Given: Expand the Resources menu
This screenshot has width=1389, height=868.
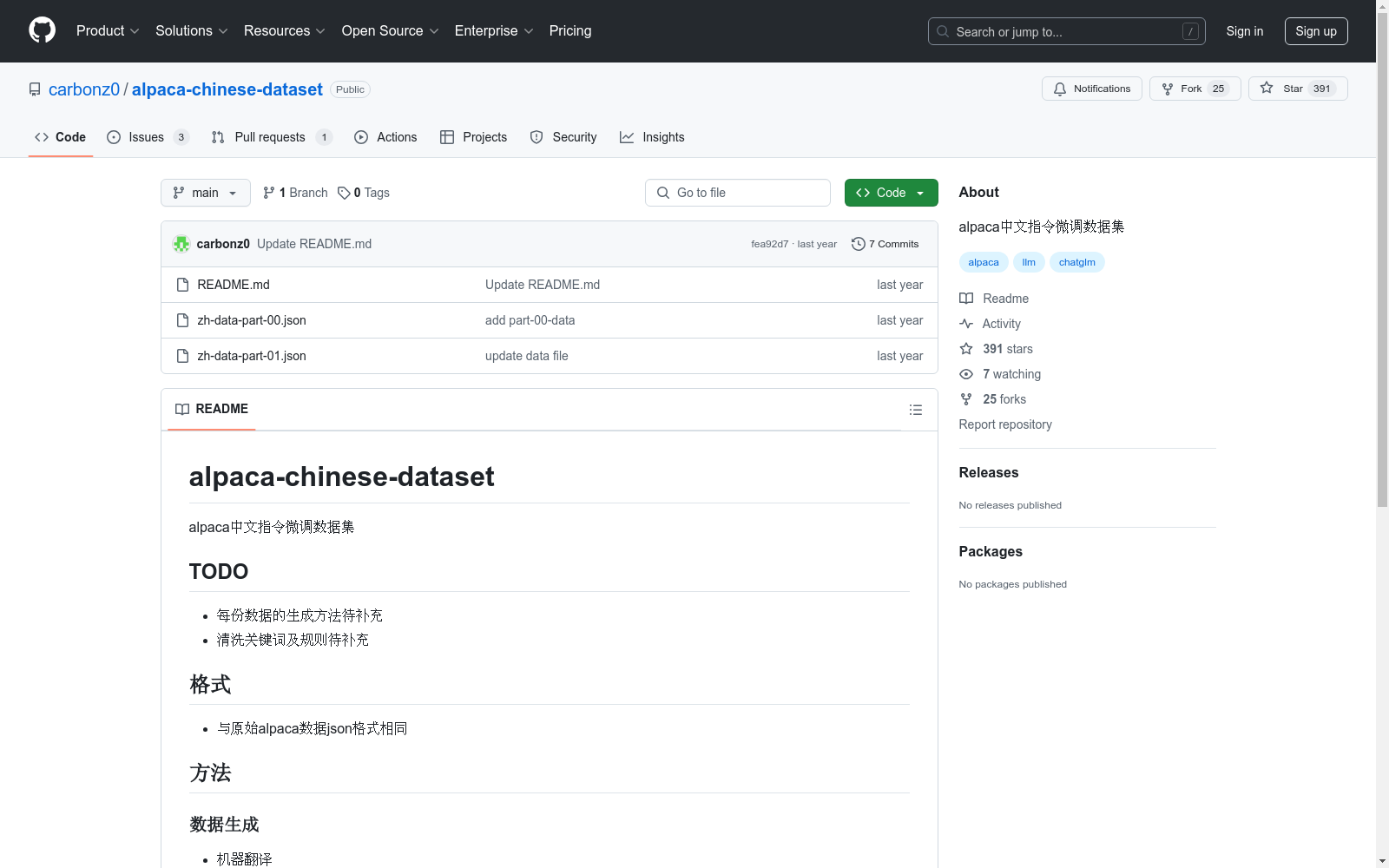Looking at the screenshot, I should tap(285, 31).
